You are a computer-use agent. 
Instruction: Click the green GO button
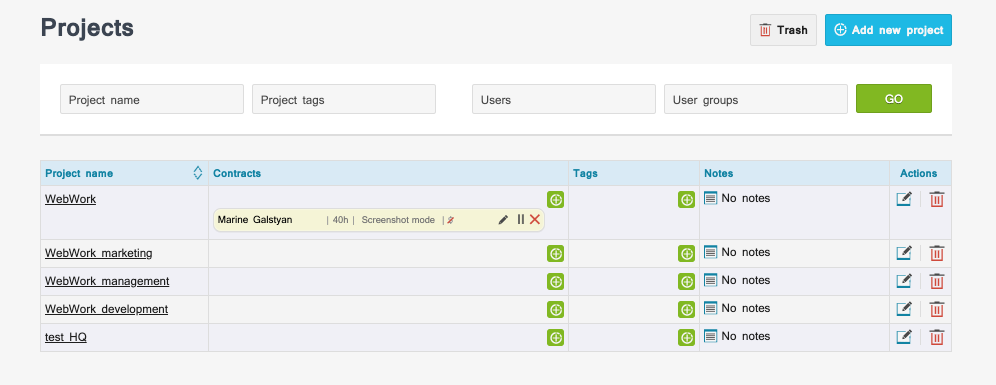[x=894, y=99]
